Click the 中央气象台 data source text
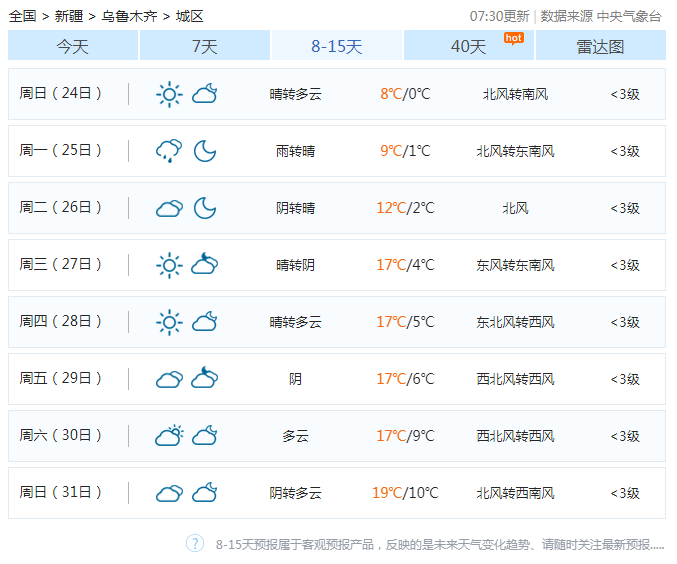This screenshot has height=564, width=677. coord(629,16)
